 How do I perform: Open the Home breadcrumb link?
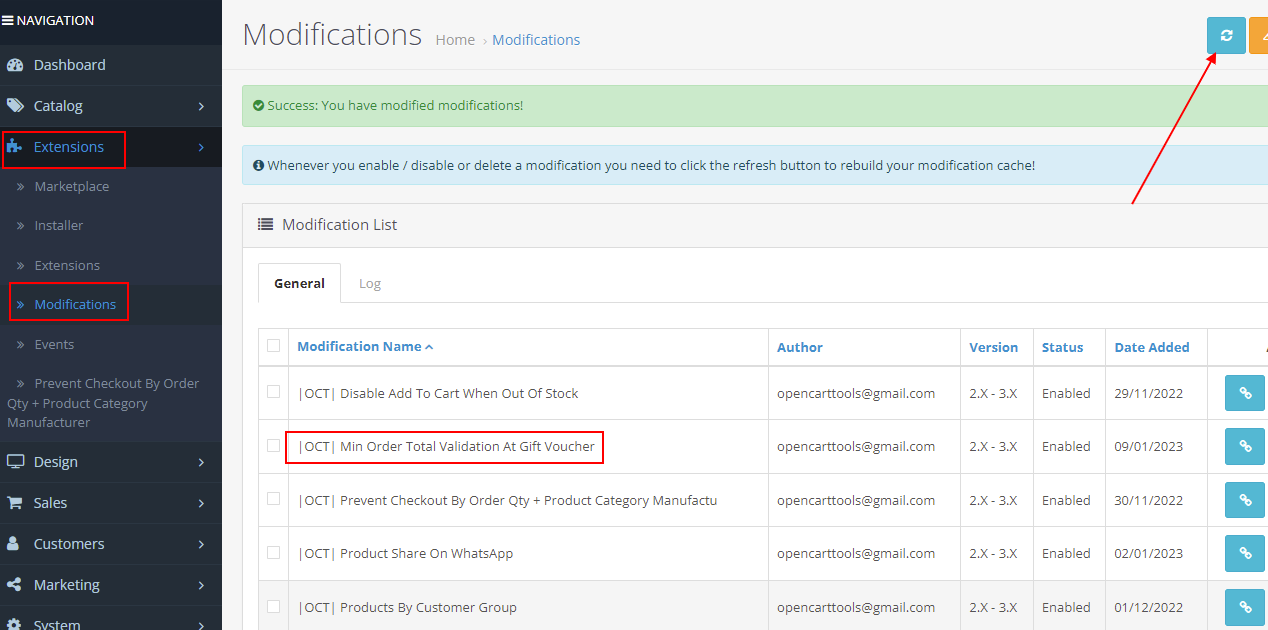pos(455,40)
